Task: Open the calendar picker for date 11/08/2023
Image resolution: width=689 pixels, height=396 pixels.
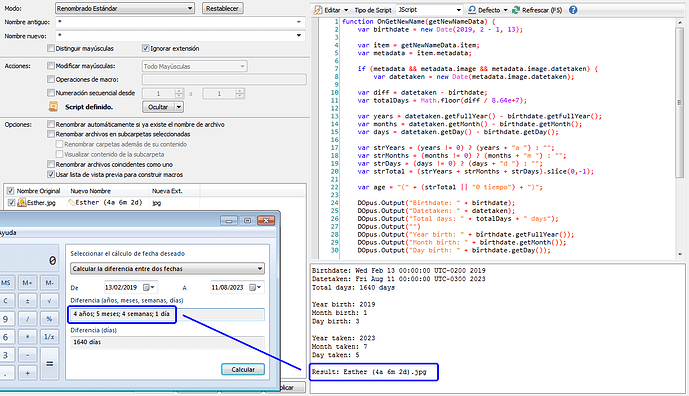Action: (253, 287)
